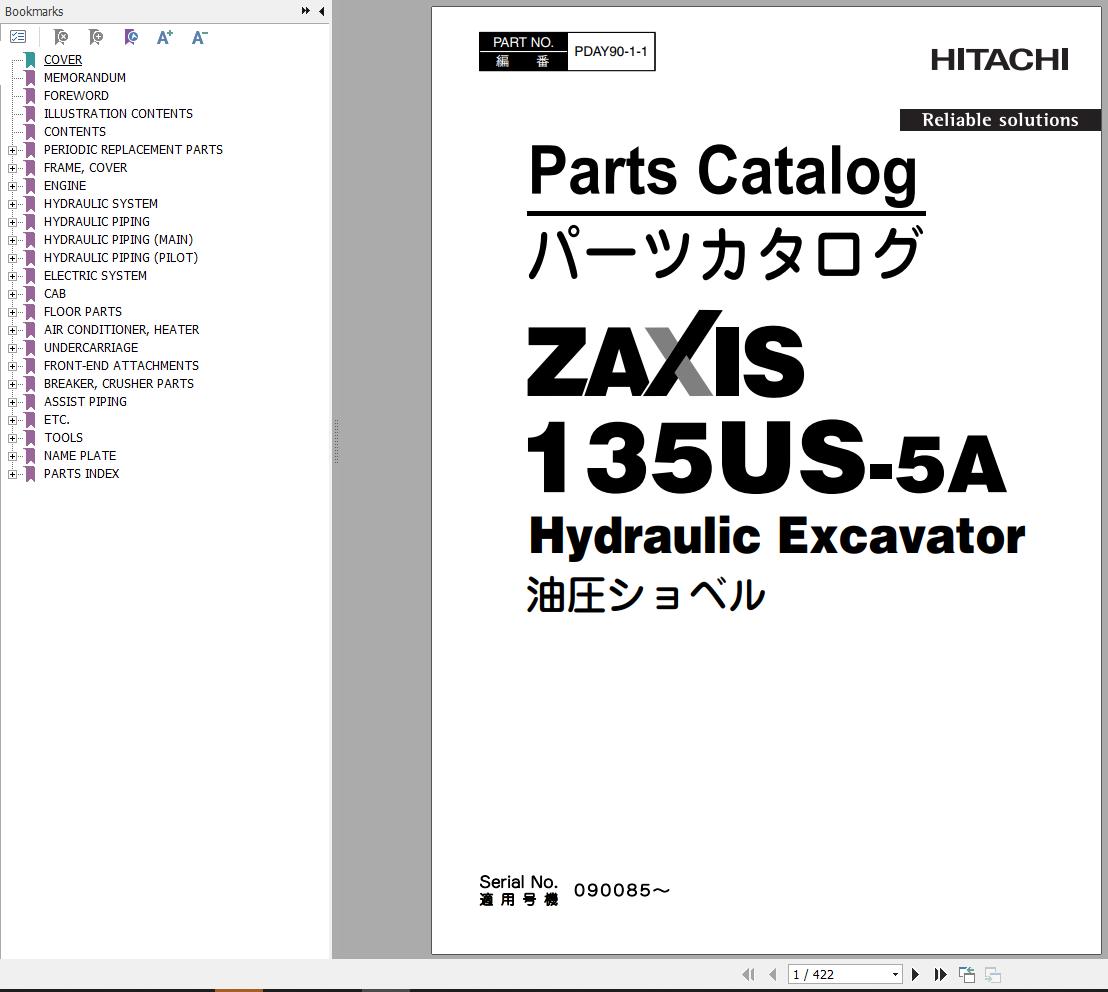This screenshot has width=1108, height=992.
Task: Expand the CAB bookmark node
Action: 12,295
